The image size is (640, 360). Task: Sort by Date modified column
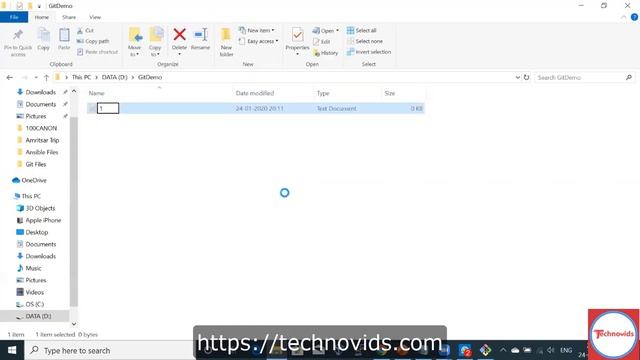point(255,93)
